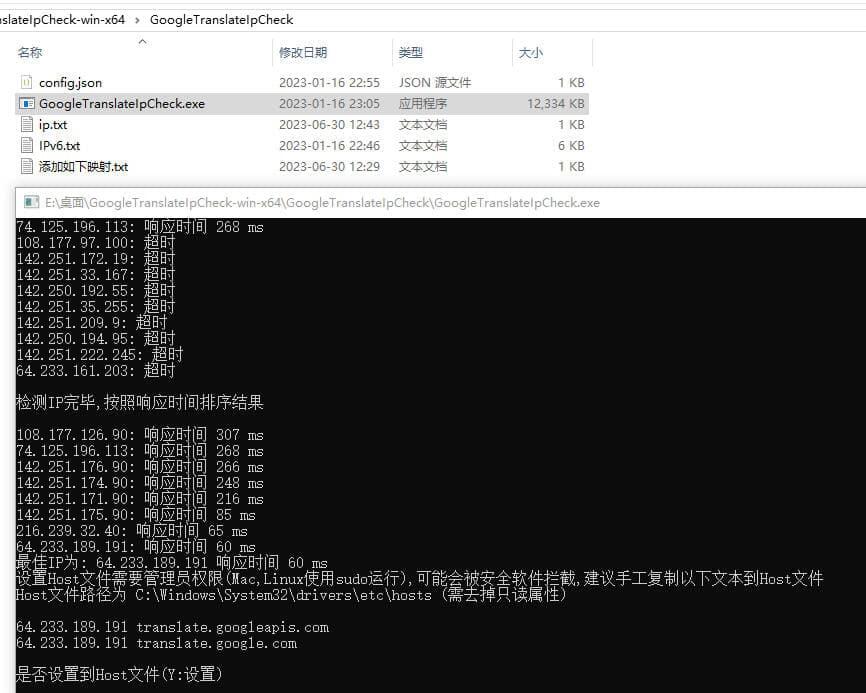866x693 pixels.
Task: Sort files by the 大小 column header
Action: [x=531, y=52]
